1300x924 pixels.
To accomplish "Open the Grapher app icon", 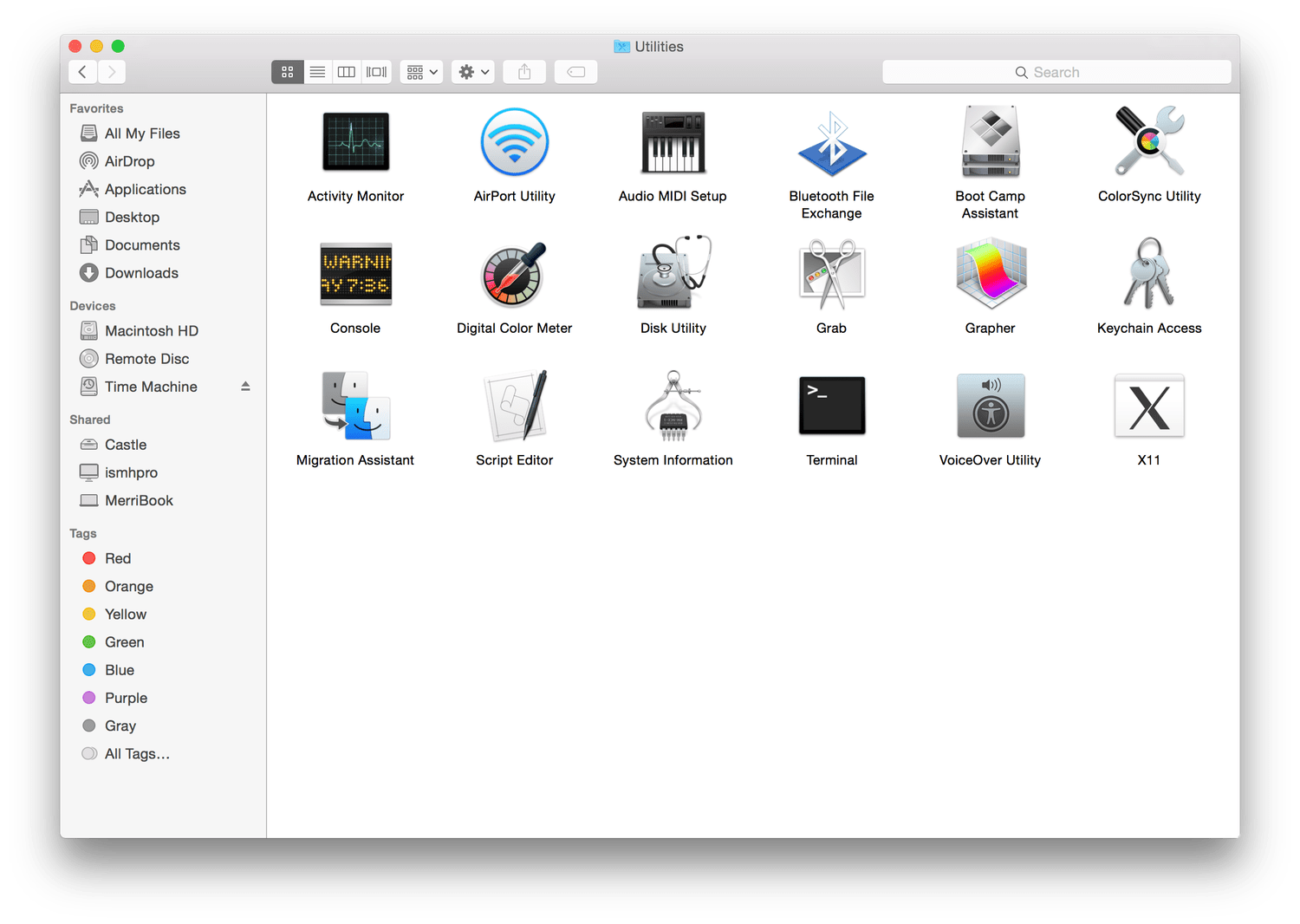I will pos(990,274).
